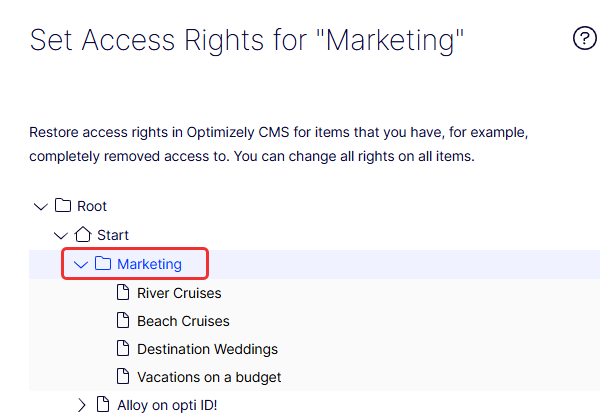Screen dimensions: 613x415
Task: Choose Destination Weddings item
Action: coord(207,349)
